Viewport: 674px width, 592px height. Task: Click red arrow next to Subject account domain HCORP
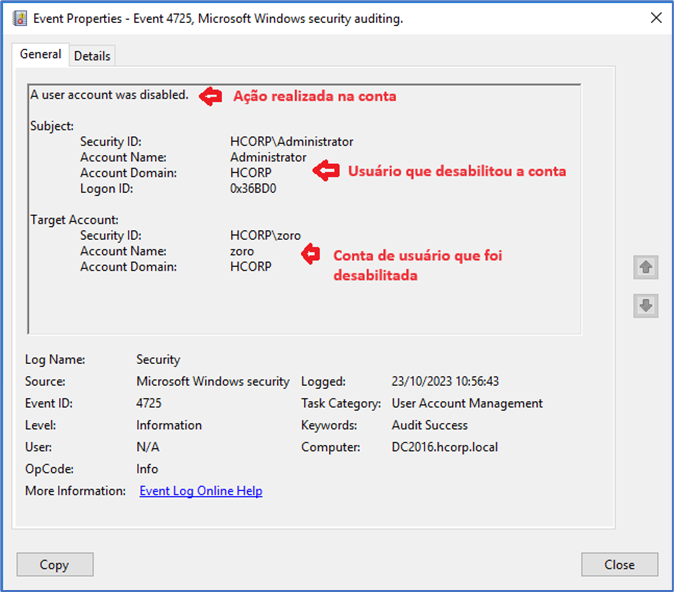324,171
